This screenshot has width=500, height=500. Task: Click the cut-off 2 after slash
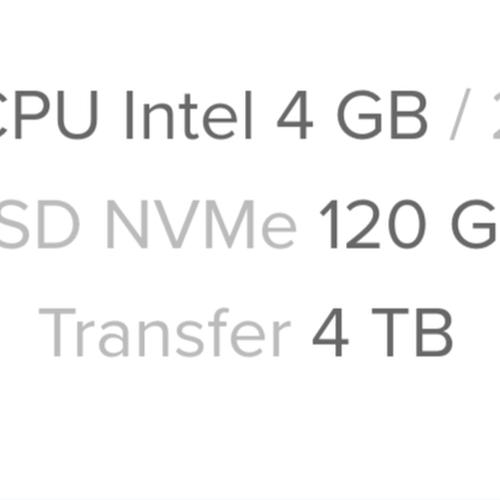point(497,115)
